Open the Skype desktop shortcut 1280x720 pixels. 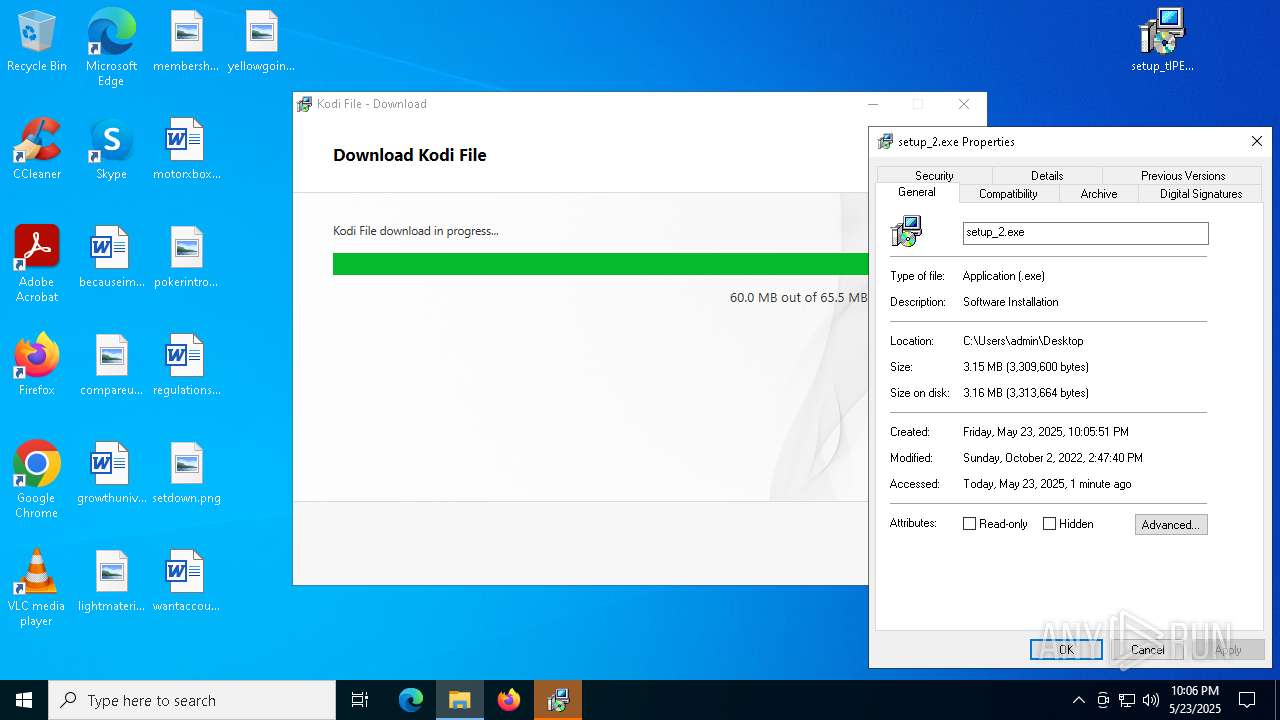click(x=111, y=150)
